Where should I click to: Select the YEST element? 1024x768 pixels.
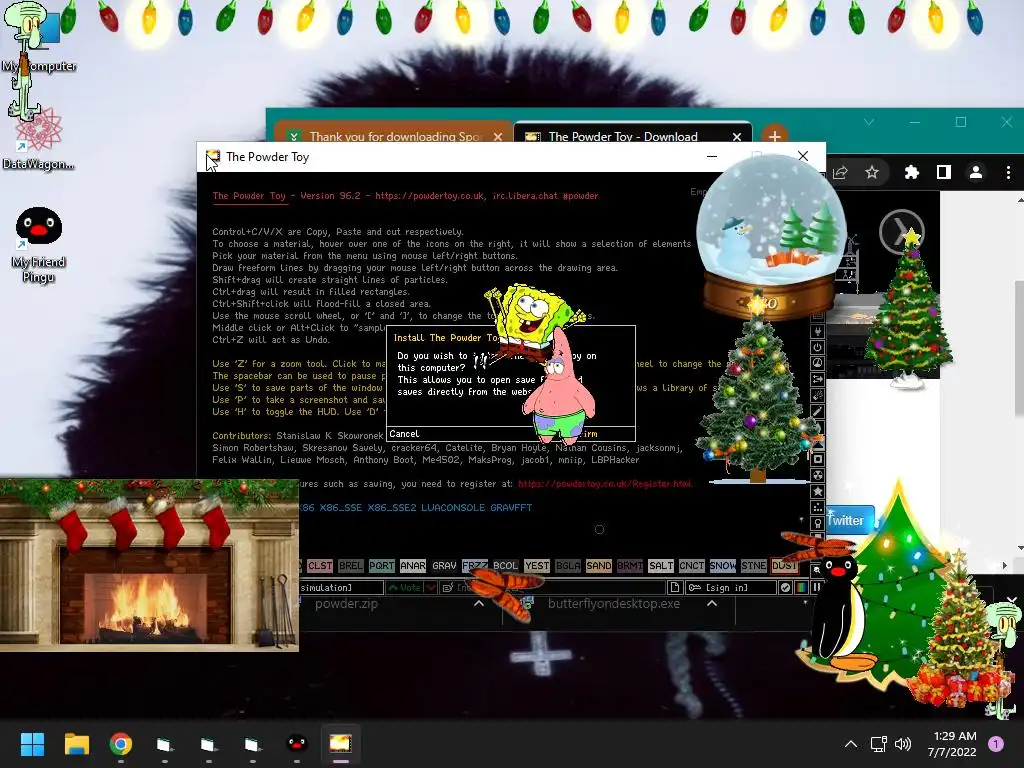(x=537, y=566)
